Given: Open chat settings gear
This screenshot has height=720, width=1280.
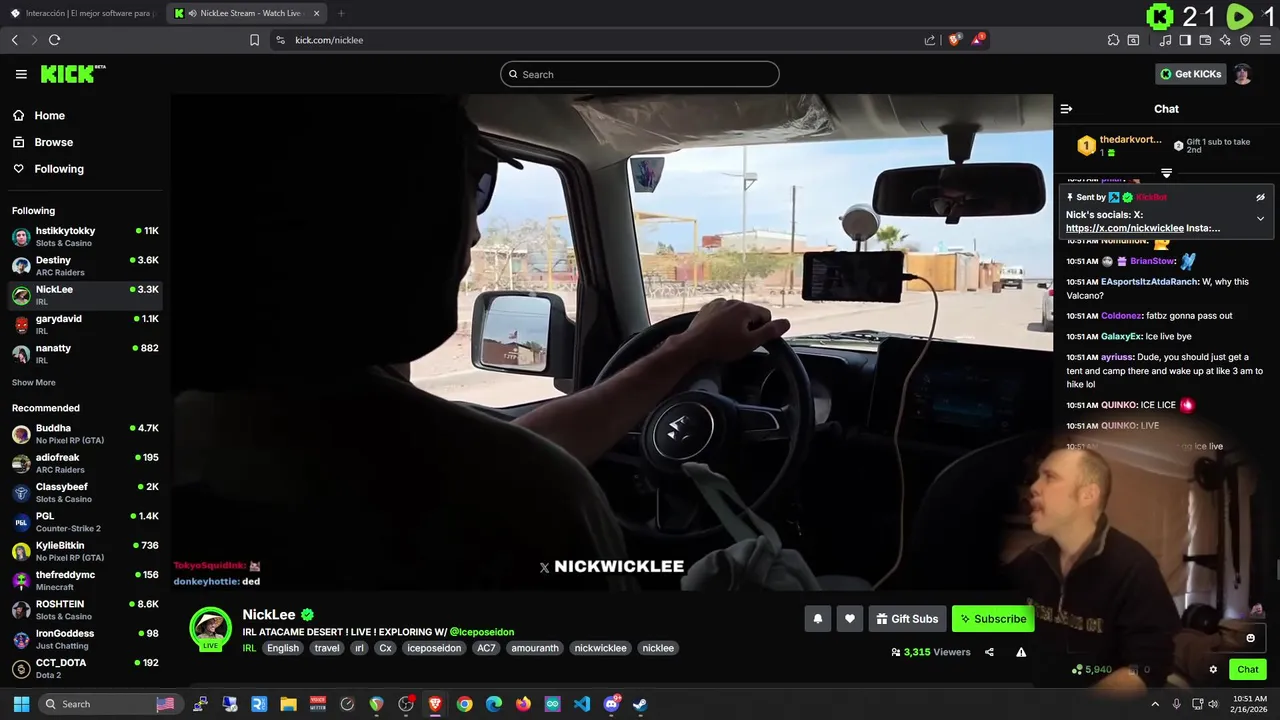Looking at the screenshot, I should pos(1213,670).
